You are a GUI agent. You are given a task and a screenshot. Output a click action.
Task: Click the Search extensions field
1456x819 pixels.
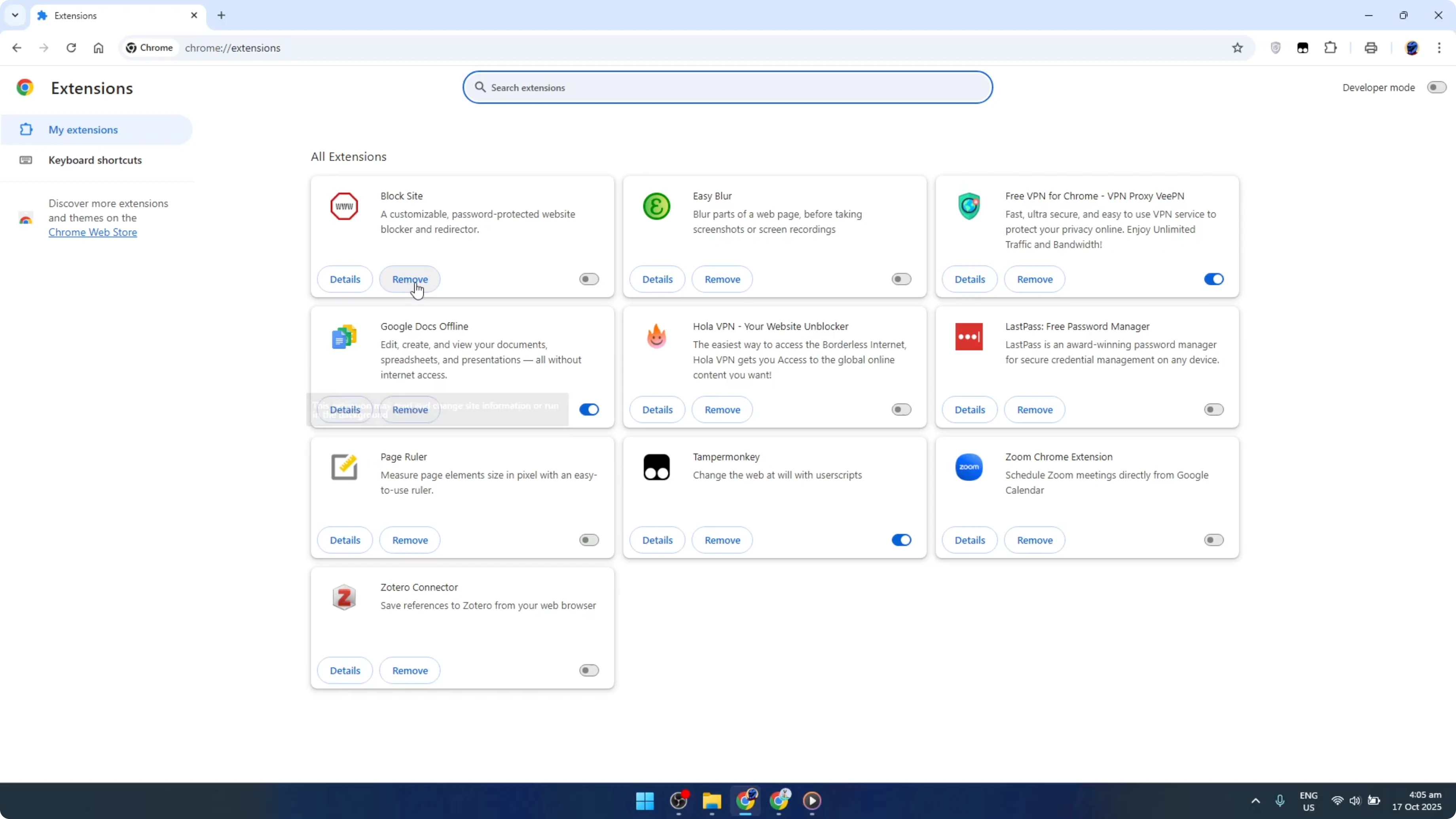click(x=728, y=87)
